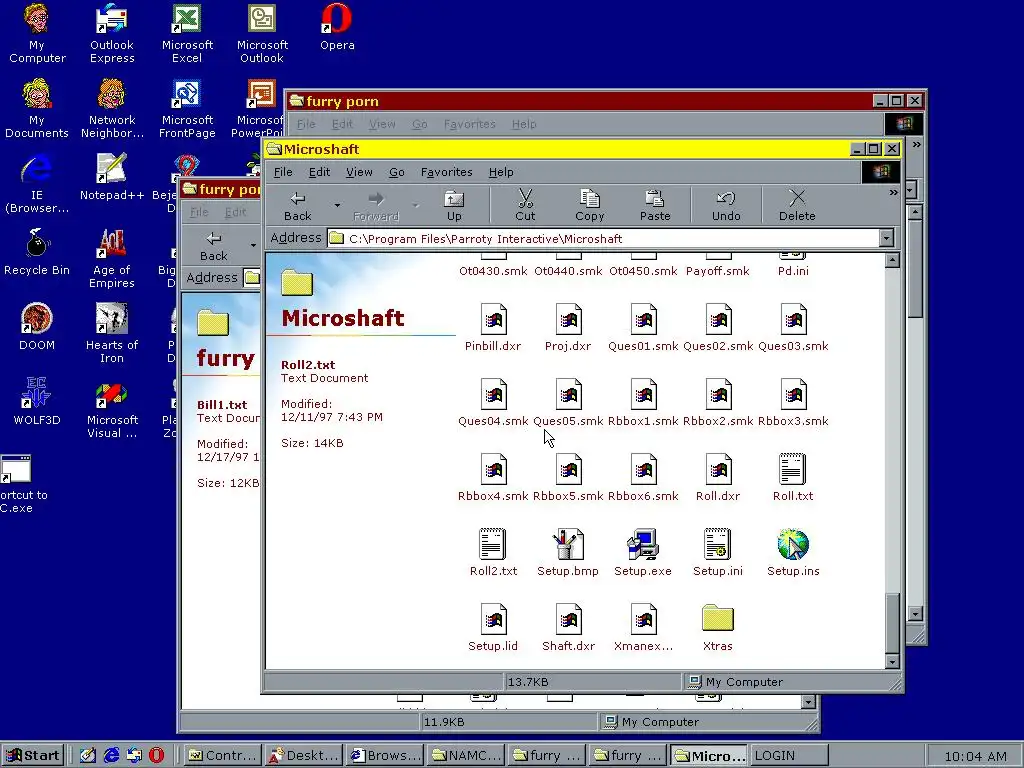
Task: Select the Proj.dxr file
Action: 568,328
